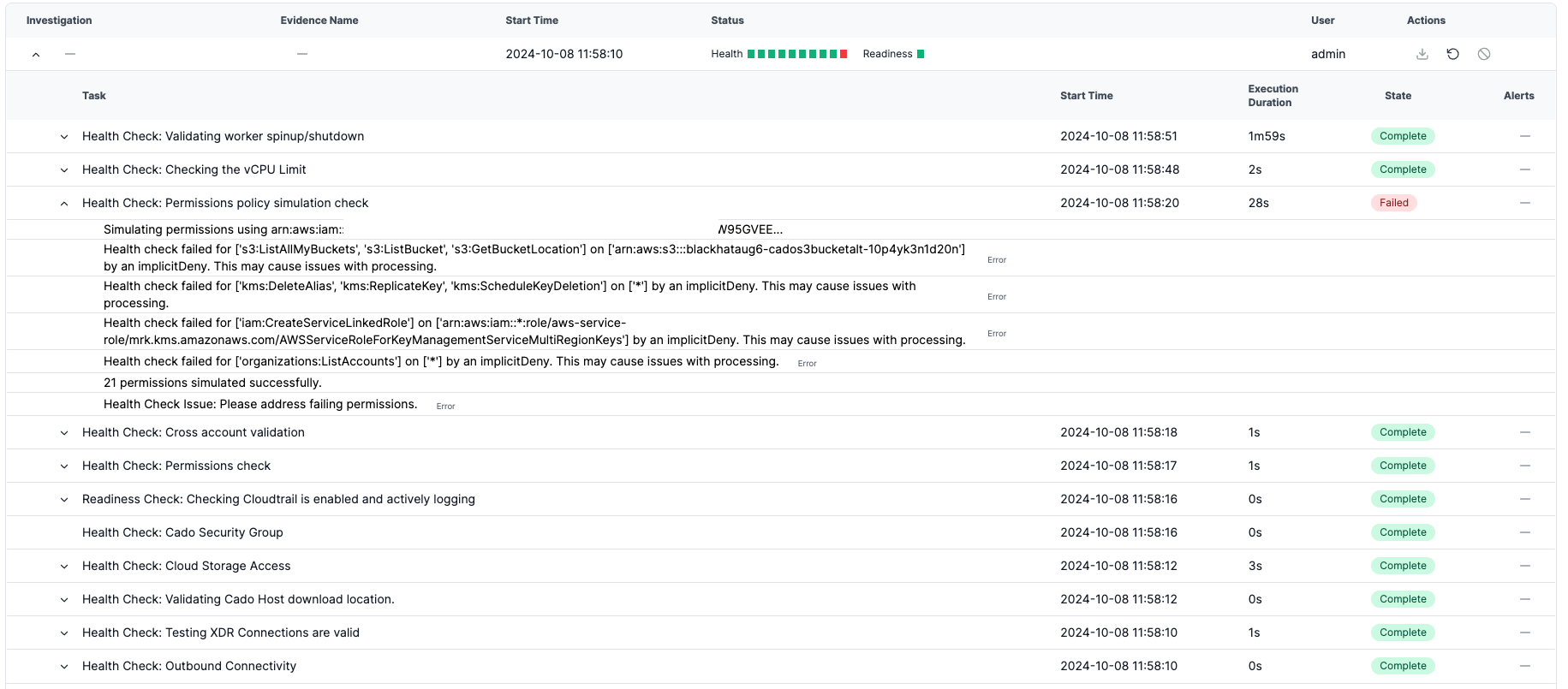The width and height of the screenshot is (1568, 689).
Task: Click the kms:DeleteAlias failure message
Action: point(510,294)
